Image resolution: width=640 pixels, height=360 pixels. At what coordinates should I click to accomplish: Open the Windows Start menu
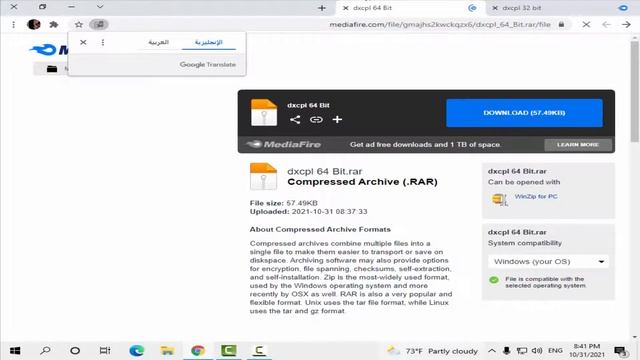[x=15, y=351]
